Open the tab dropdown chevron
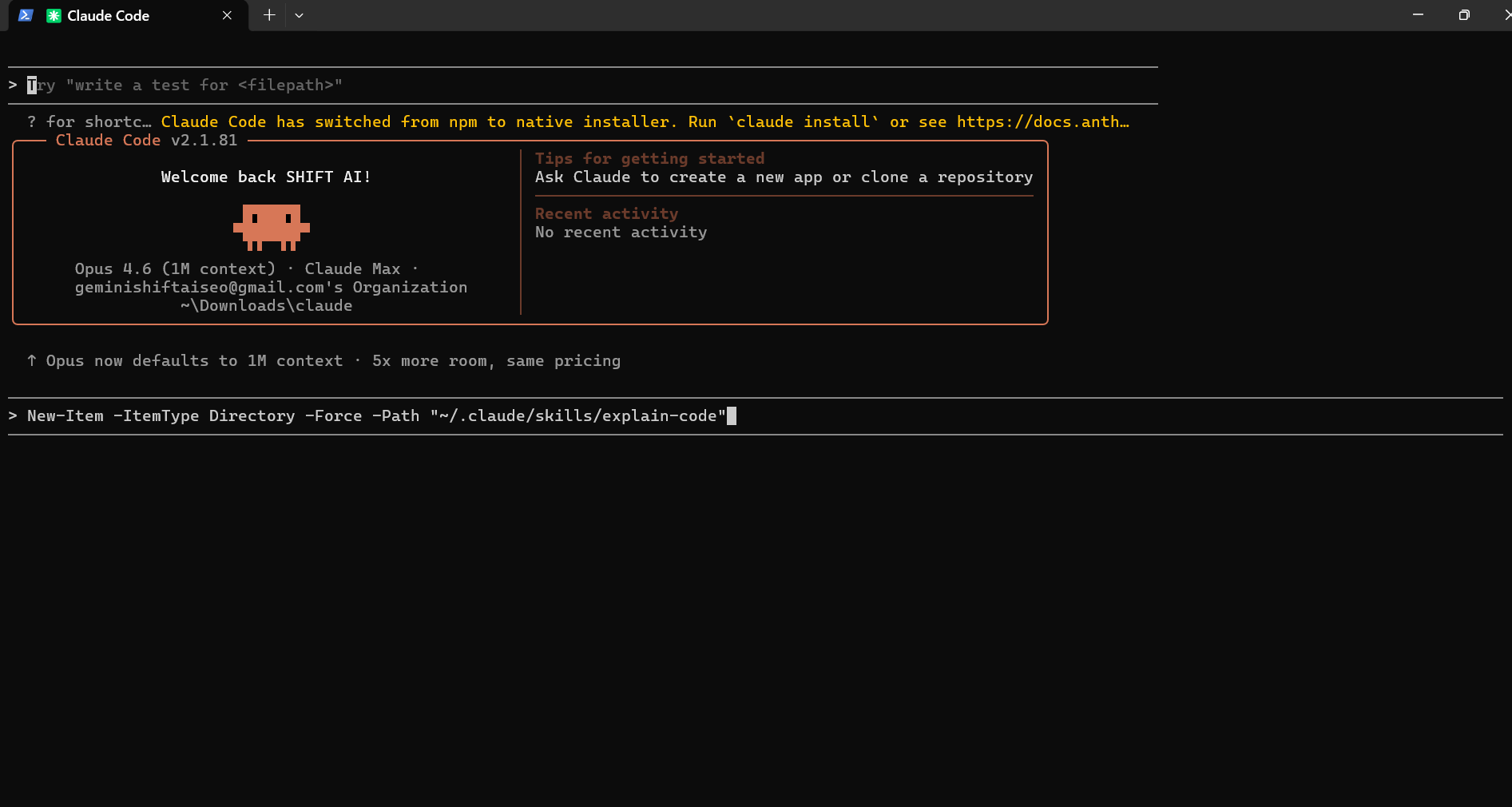 point(300,15)
